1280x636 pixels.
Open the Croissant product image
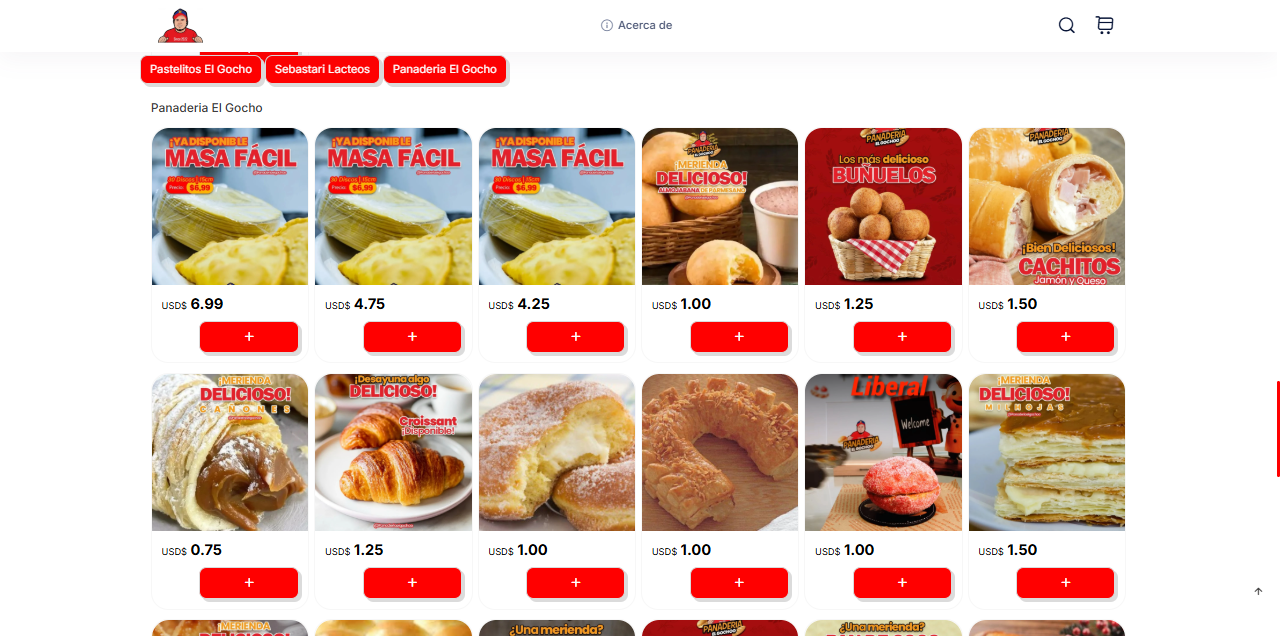point(393,452)
